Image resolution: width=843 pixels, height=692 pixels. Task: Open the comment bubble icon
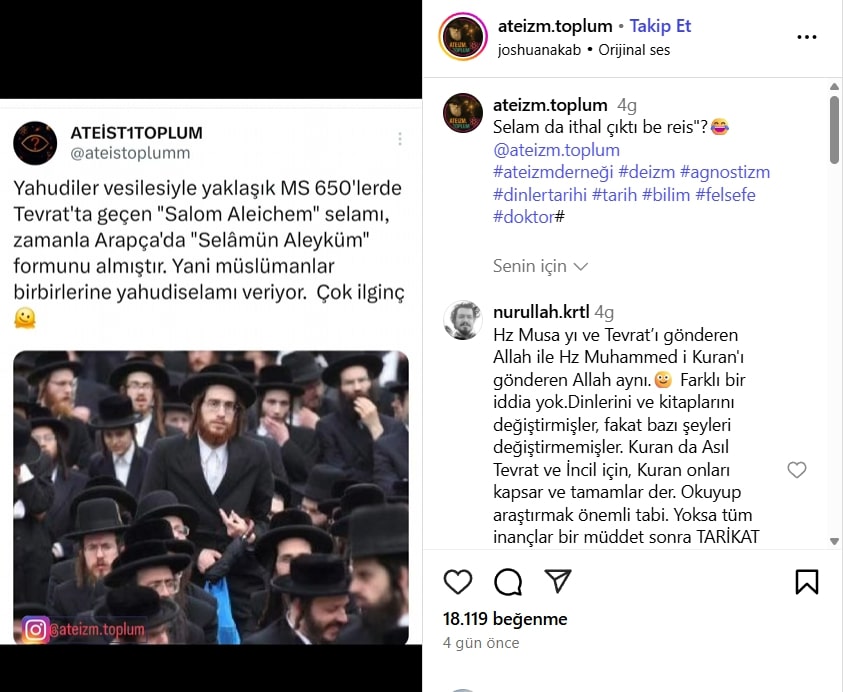point(508,581)
